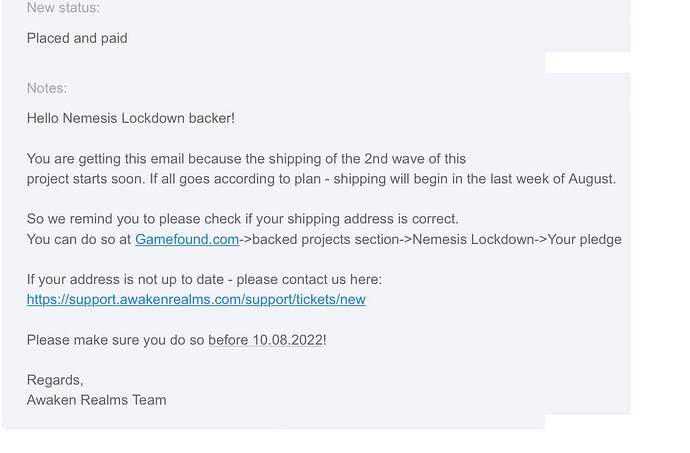The height and width of the screenshot is (453, 690).
Task: Click the 'New status:' label
Action: 63,7
